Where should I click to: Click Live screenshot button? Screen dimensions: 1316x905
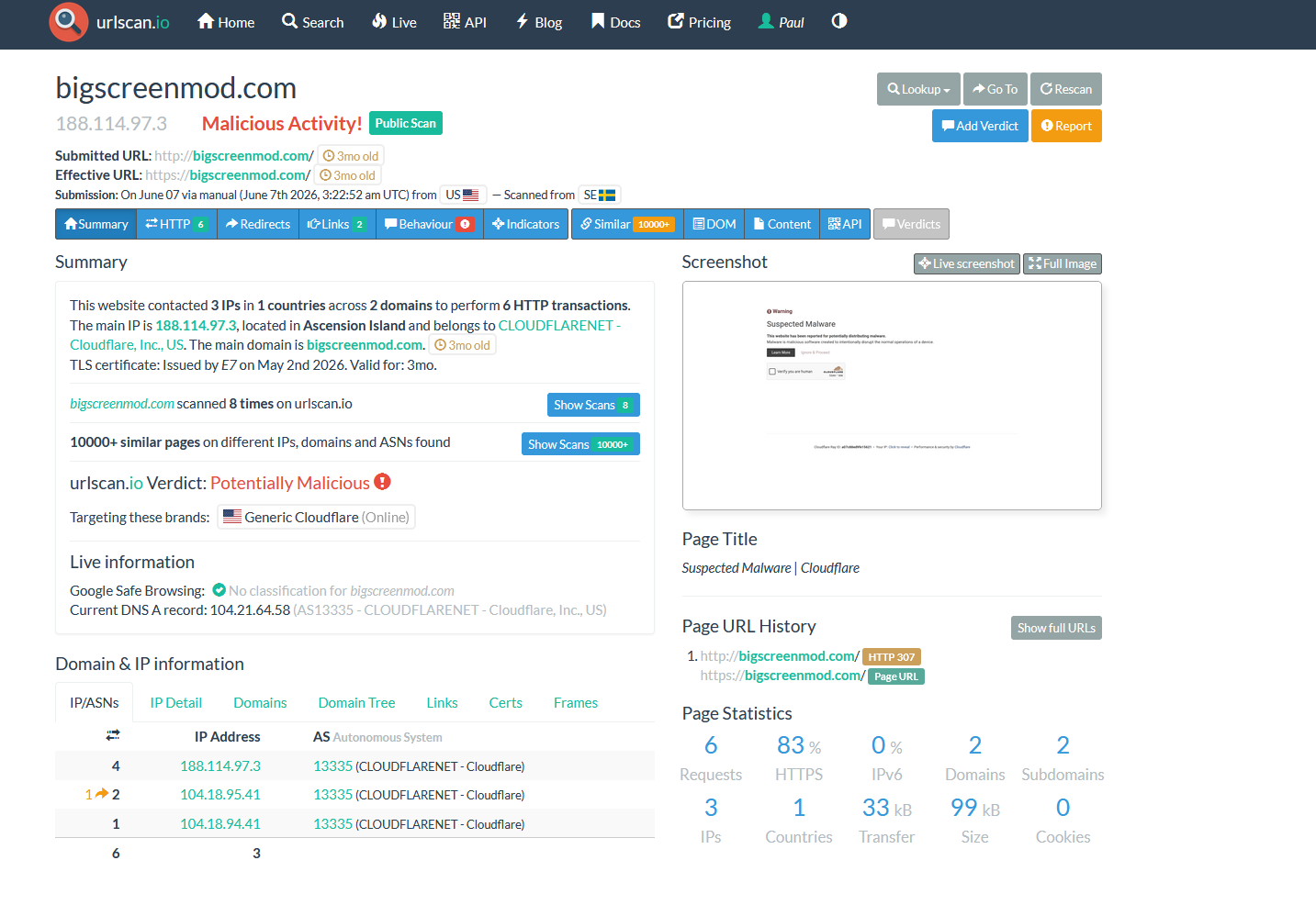(x=966, y=263)
